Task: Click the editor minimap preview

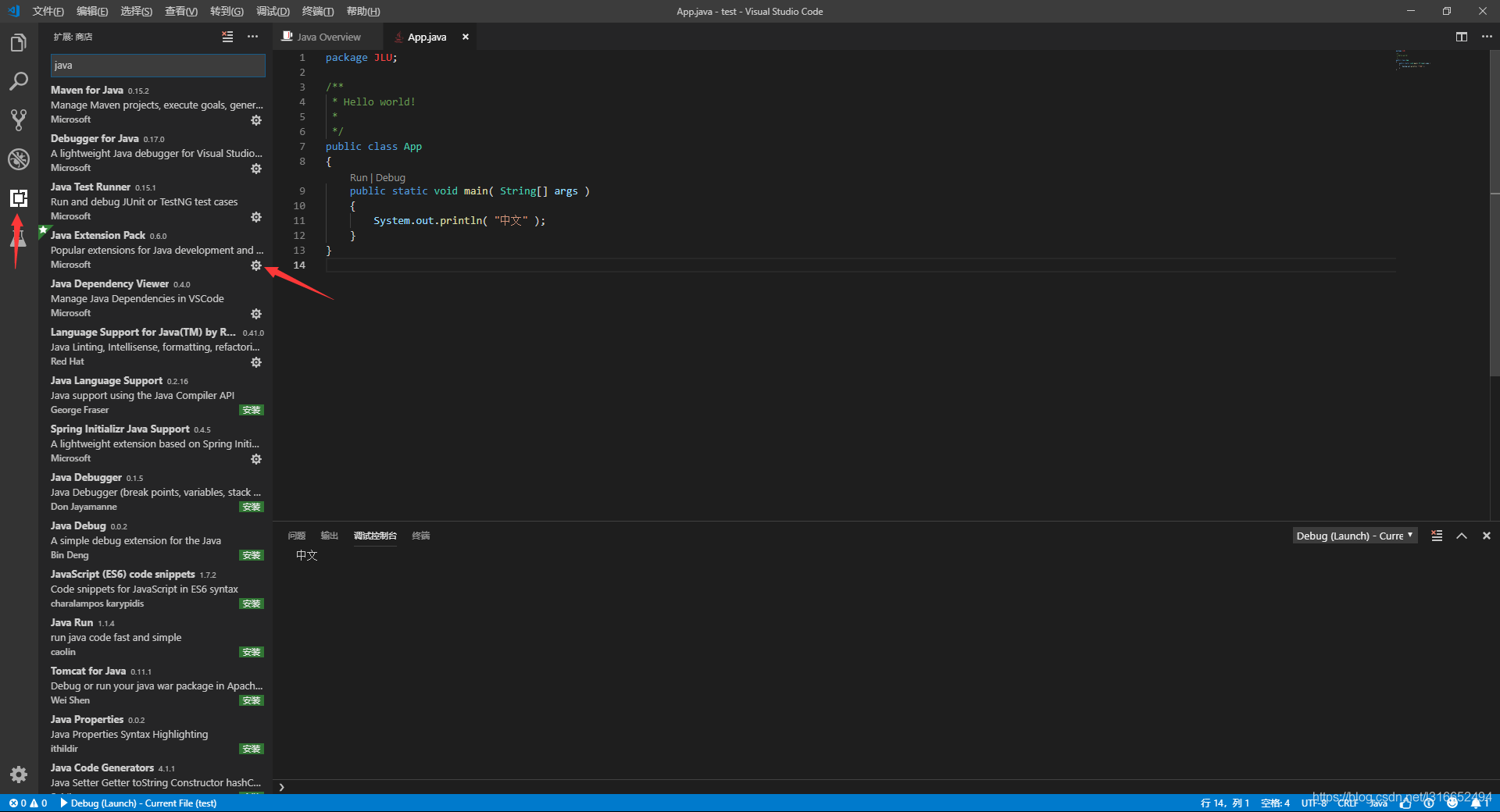Action: click(x=1413, y=59)
